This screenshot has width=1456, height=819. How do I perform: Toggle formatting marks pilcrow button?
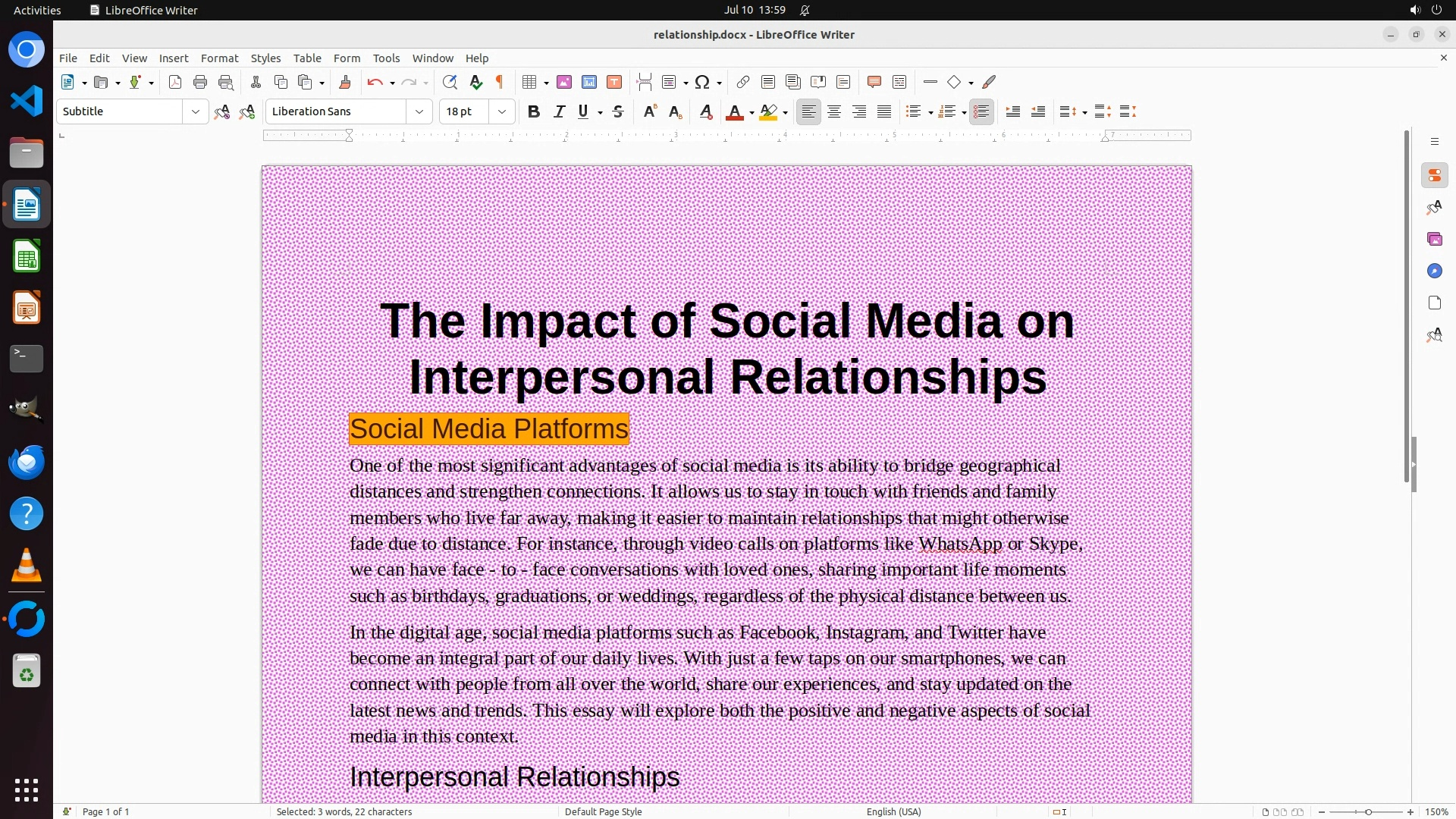(x=500, y=82)
